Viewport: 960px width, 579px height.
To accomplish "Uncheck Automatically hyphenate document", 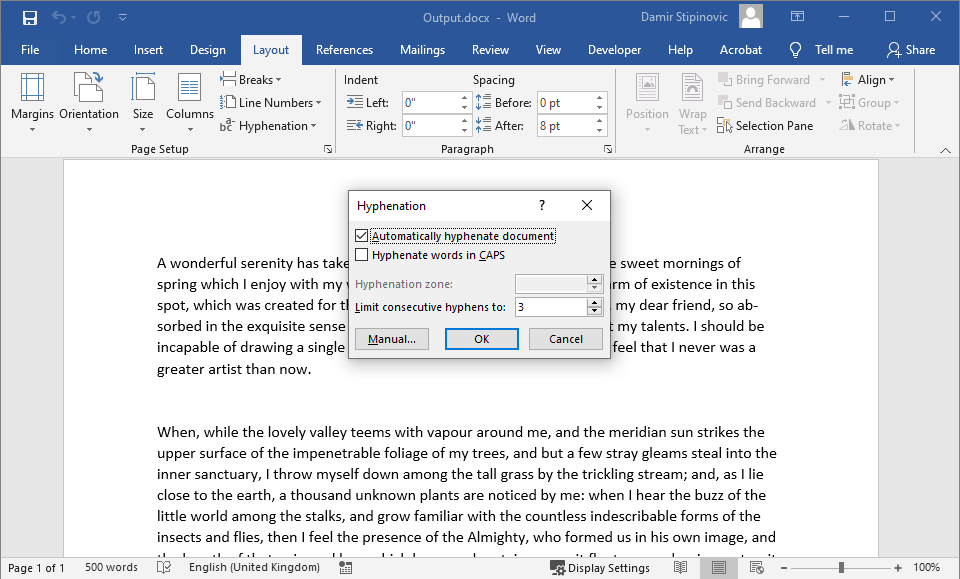I will [x=362, y=236].
